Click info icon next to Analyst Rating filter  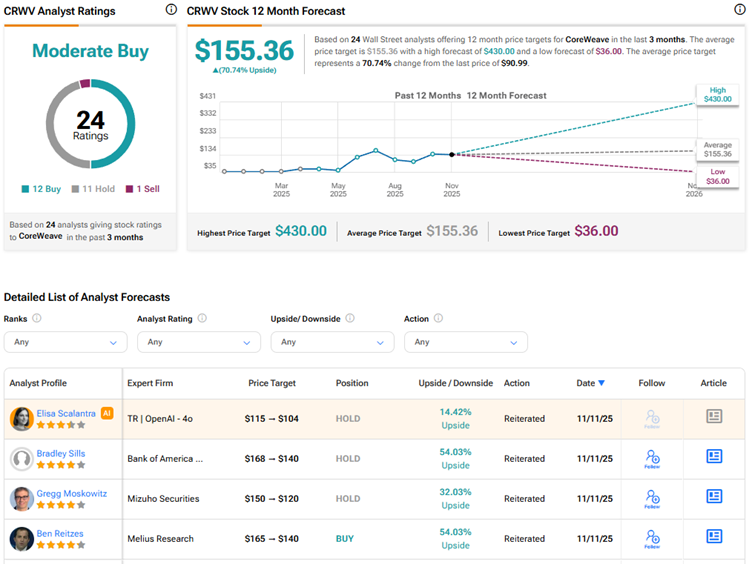point(202,318)
